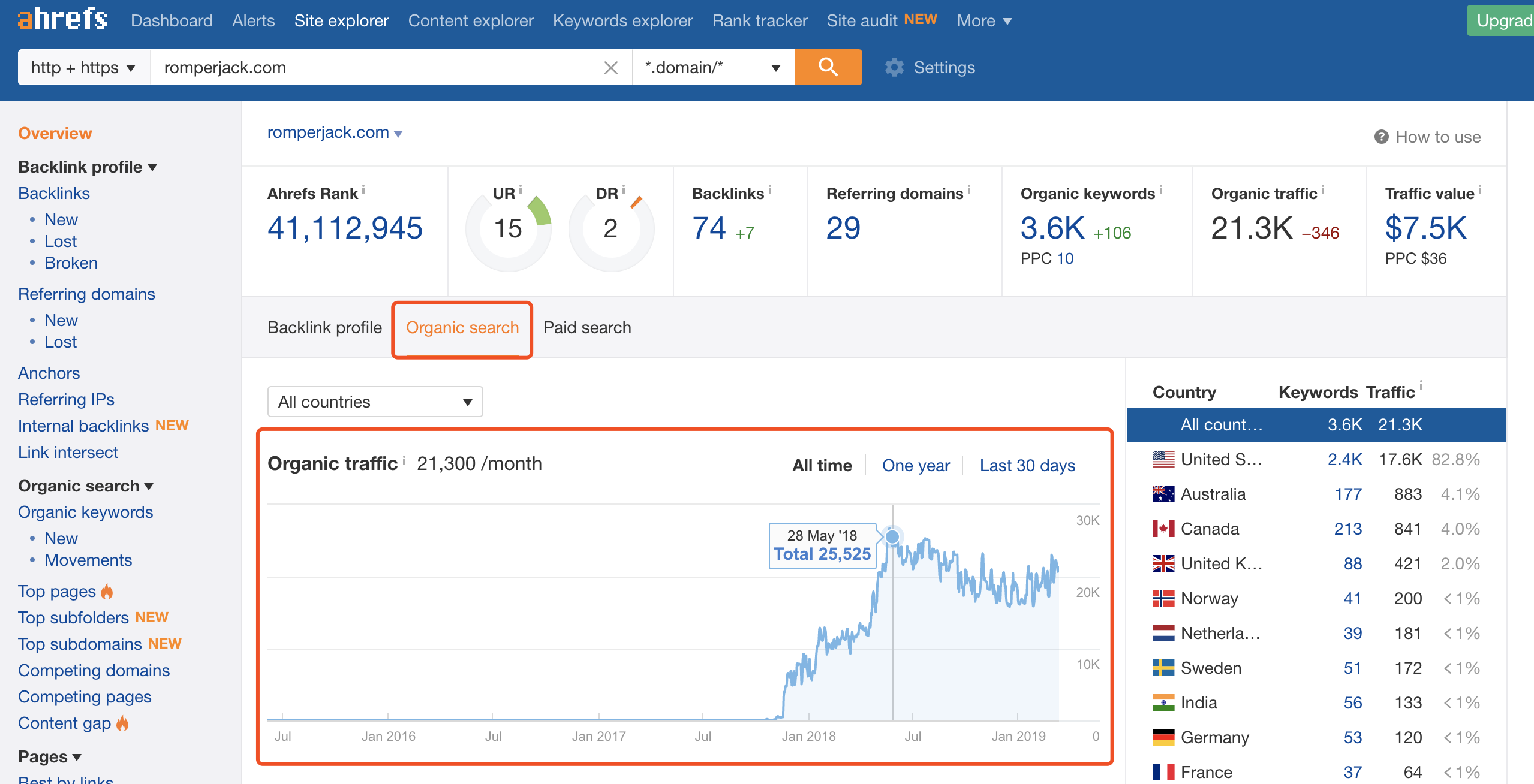Switch to the Backlink profile tab
Screen dimensions: 1534x784
324,328
